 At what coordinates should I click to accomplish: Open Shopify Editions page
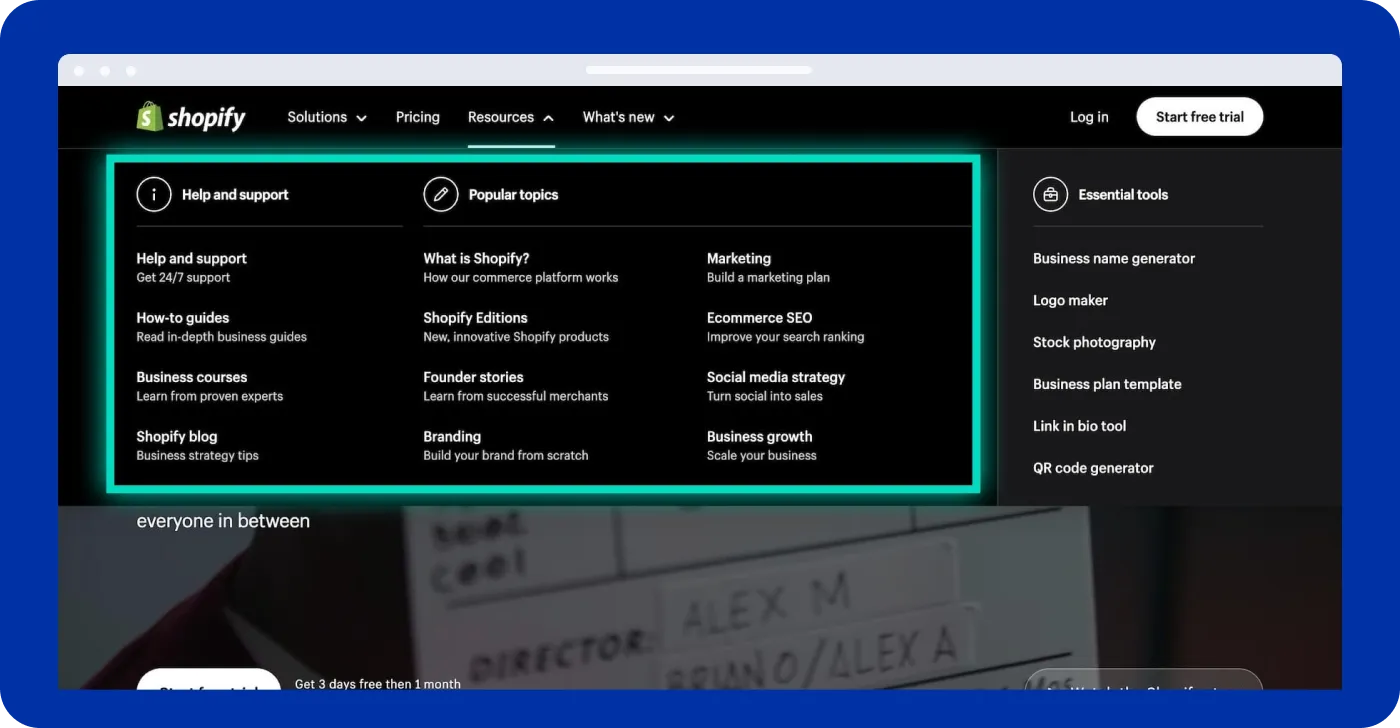point(475,318)
